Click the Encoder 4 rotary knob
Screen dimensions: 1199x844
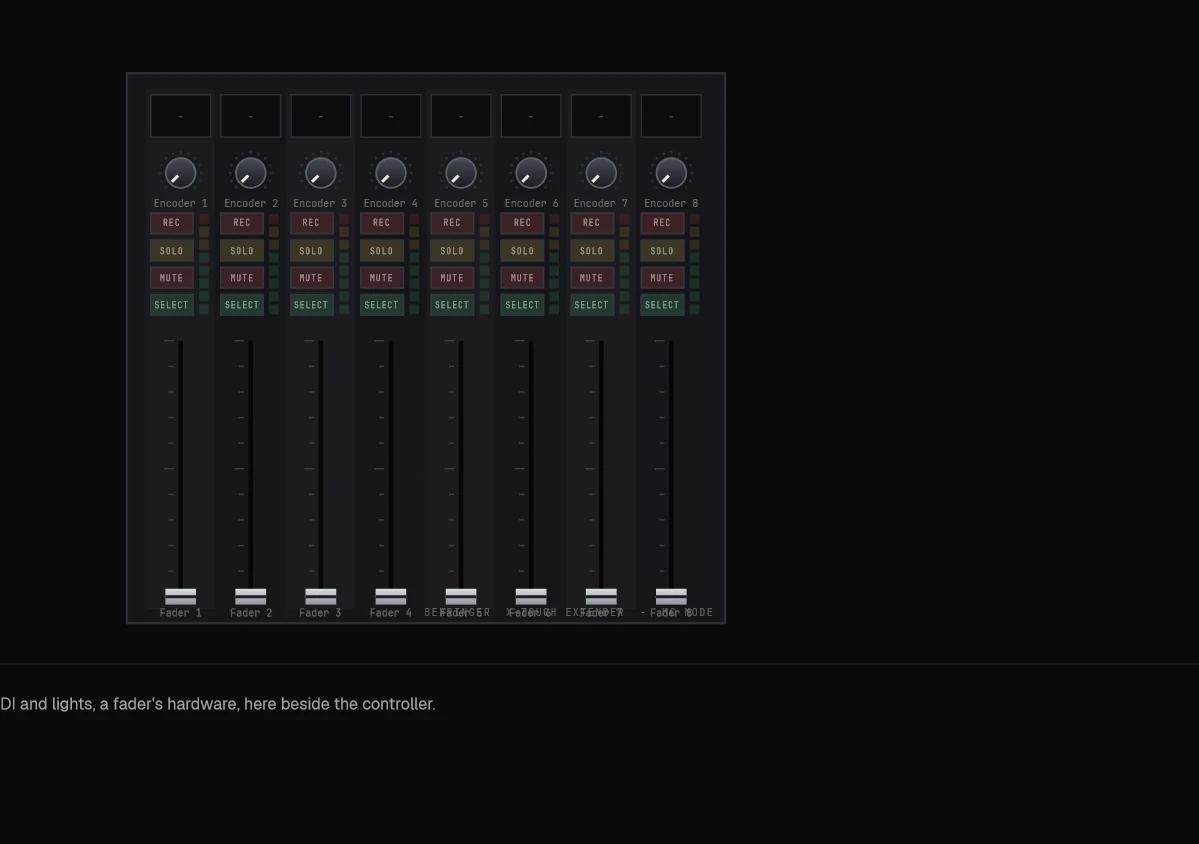391,173
